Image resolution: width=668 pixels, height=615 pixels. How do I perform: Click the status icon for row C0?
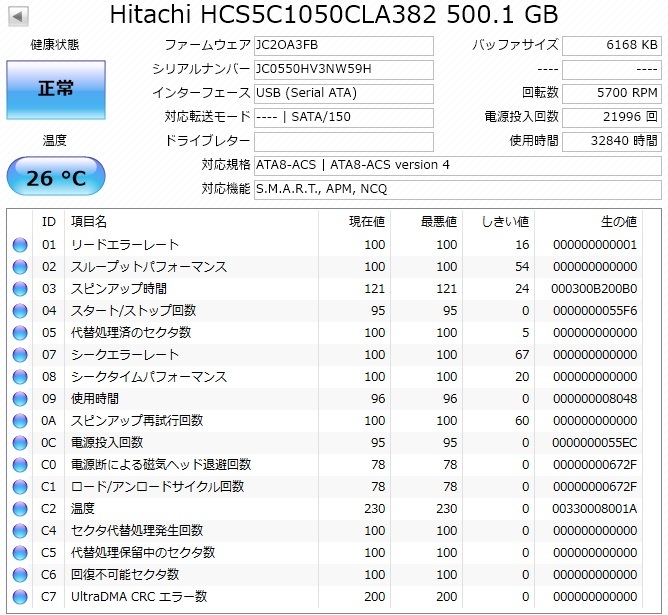[x=20, y=465]
